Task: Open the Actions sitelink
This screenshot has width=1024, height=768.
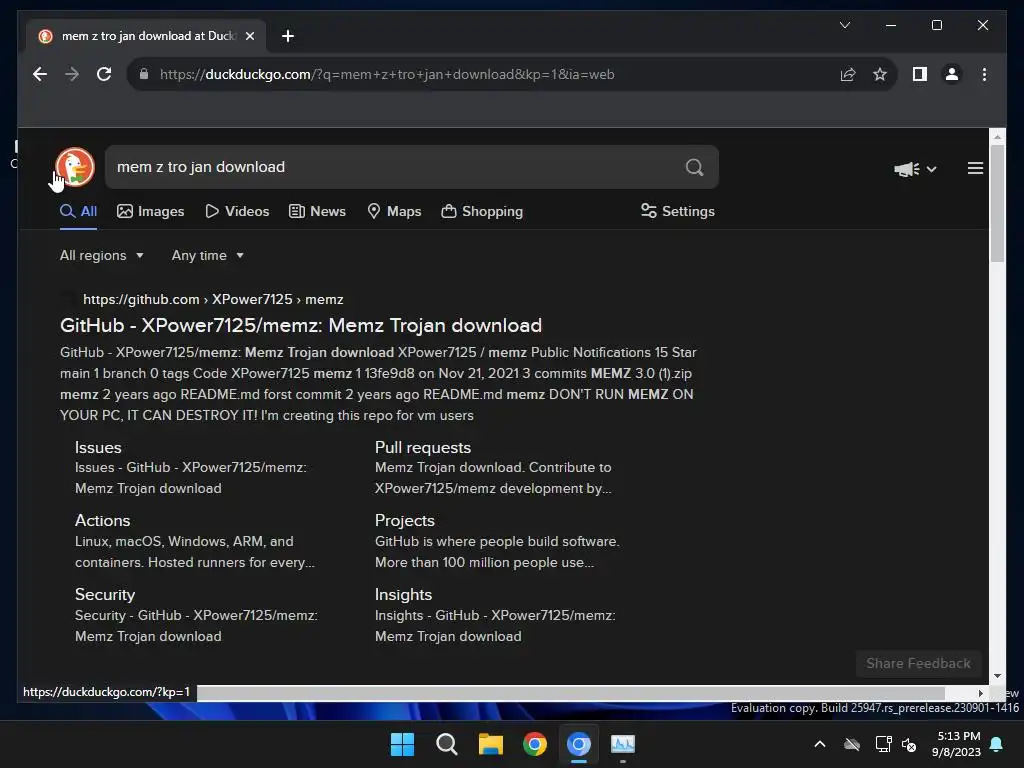Action: pyautogui.click(x=103, y=520)
